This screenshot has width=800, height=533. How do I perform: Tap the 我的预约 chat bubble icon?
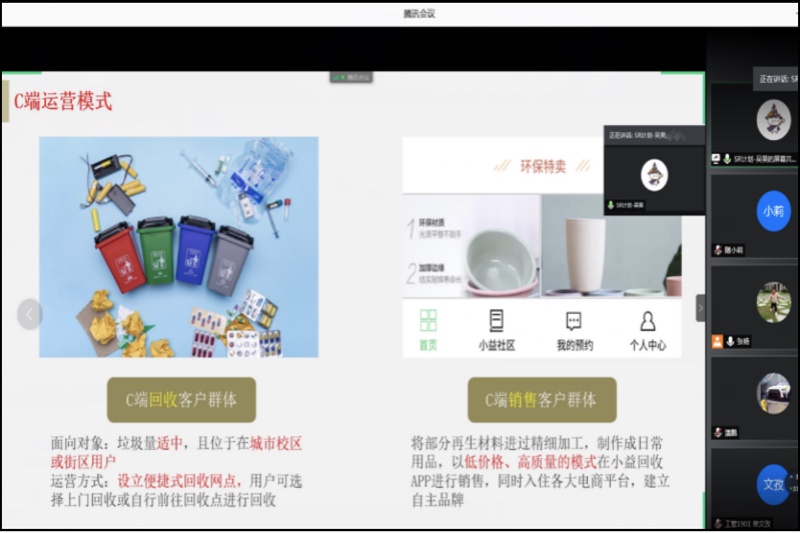coord(574,321)
